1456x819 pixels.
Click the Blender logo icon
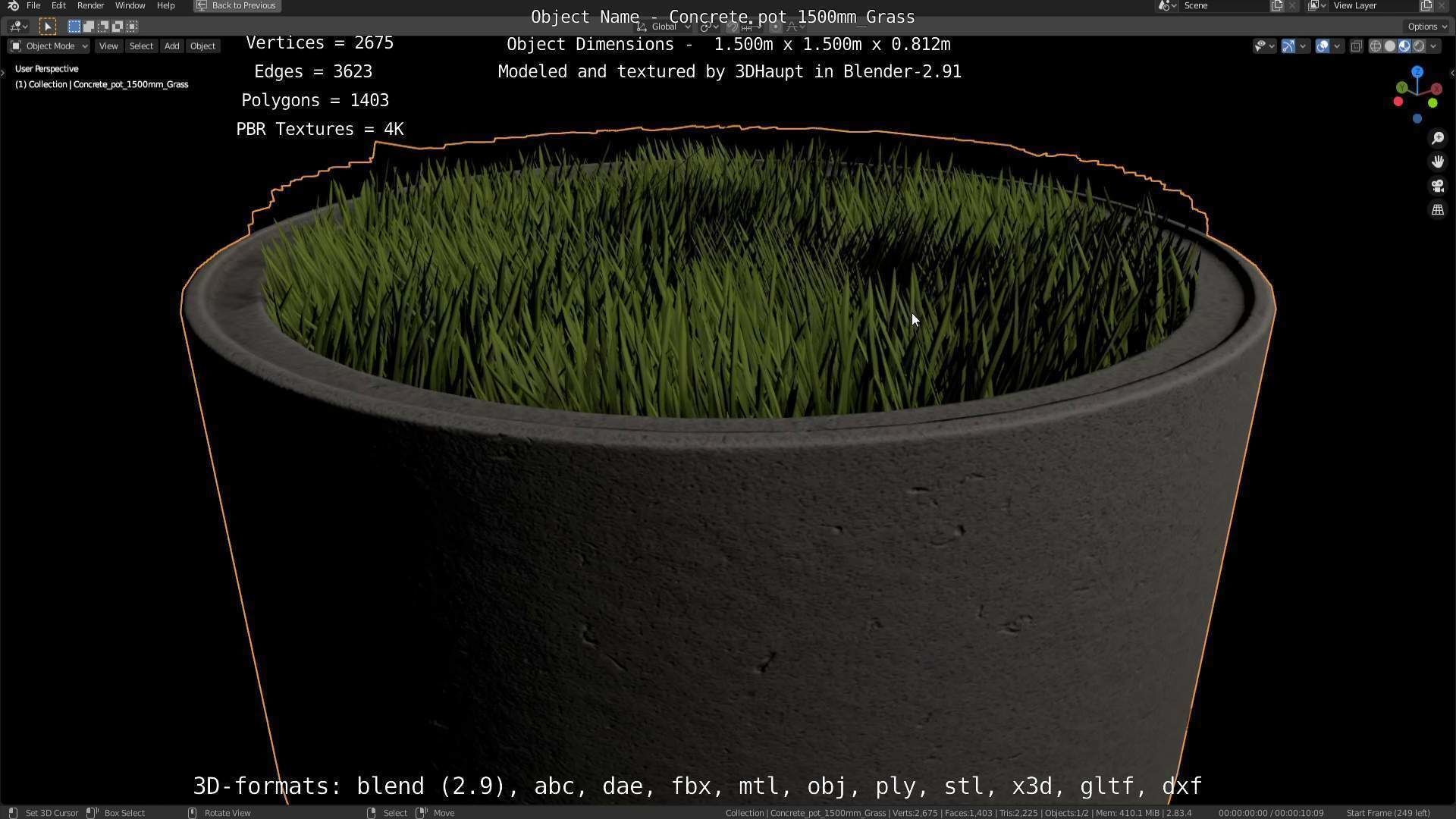pos(13,6)
